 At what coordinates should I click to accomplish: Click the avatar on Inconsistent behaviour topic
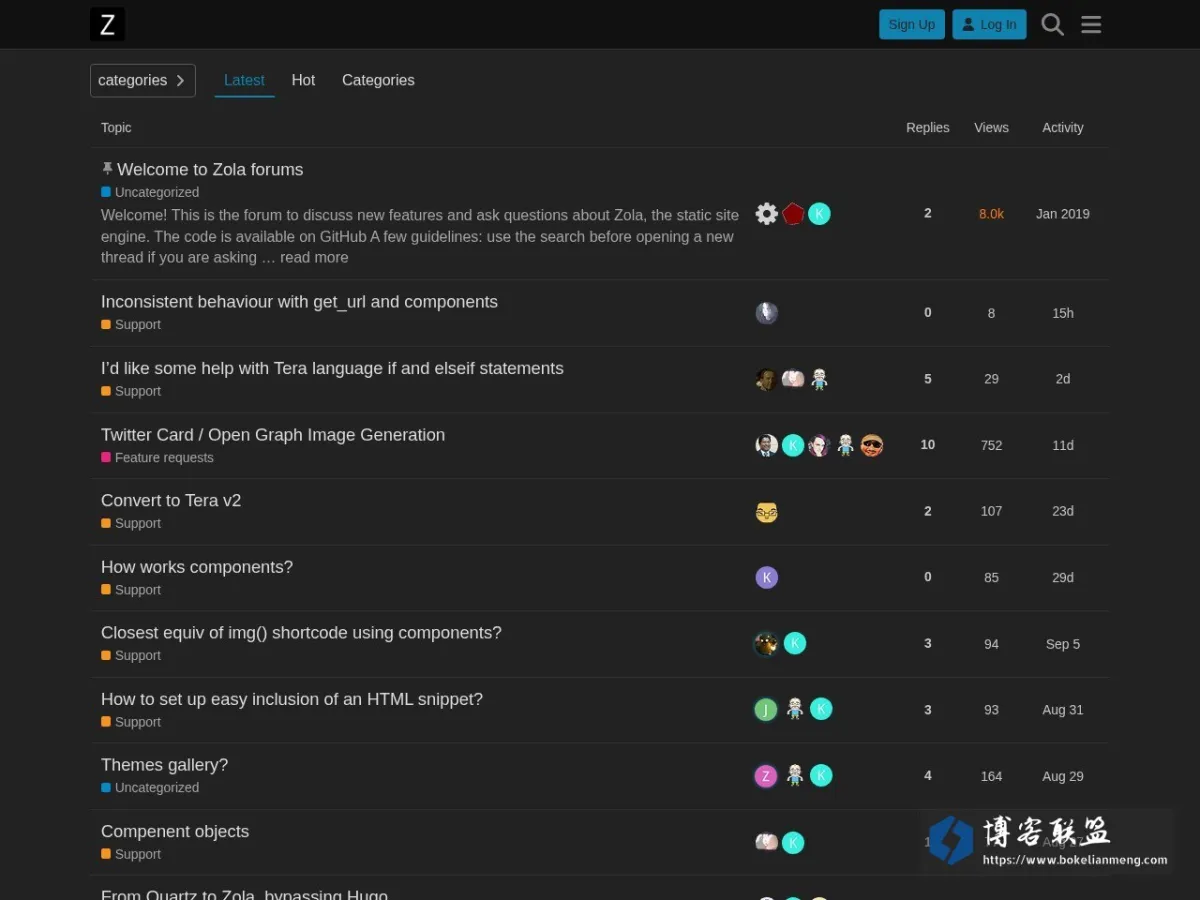tap(767, 313)
